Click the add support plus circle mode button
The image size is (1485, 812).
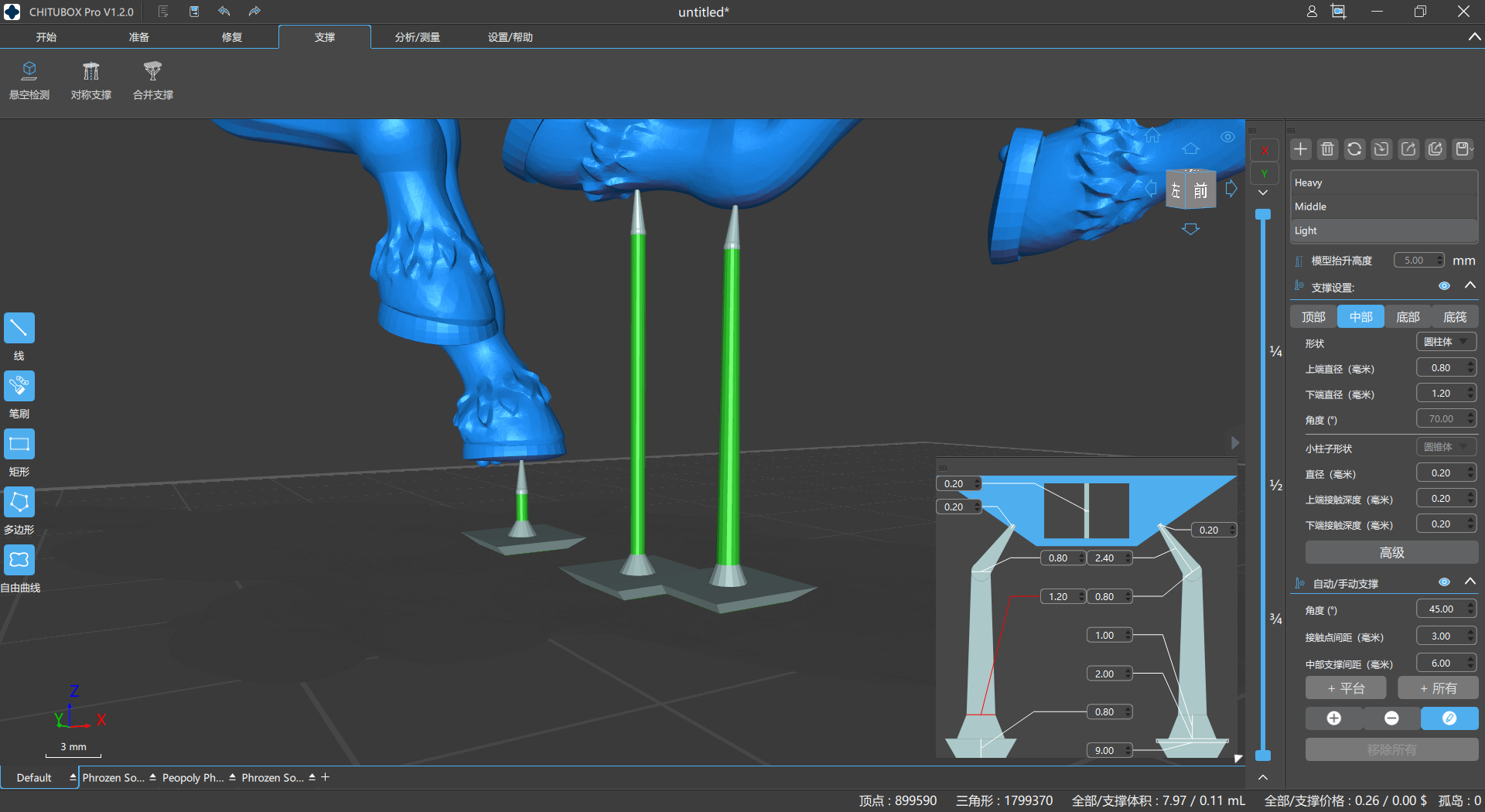pyautogui.click(x=1334, y=718)
